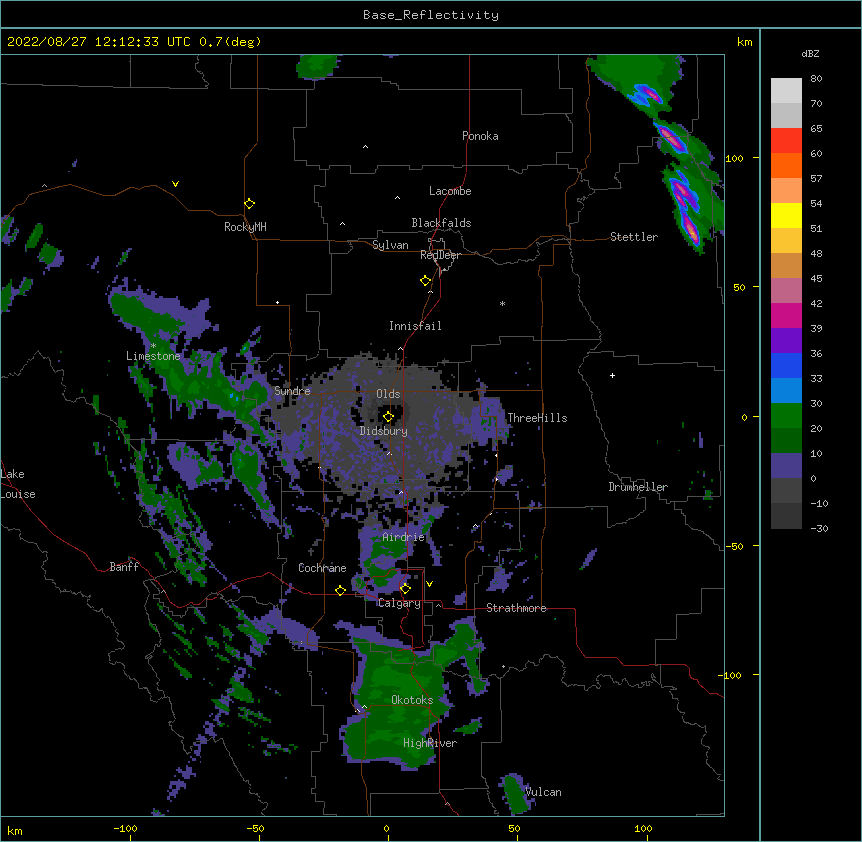Select the slate purple 0-10 dBZ legend swatch

pos(786,466)
